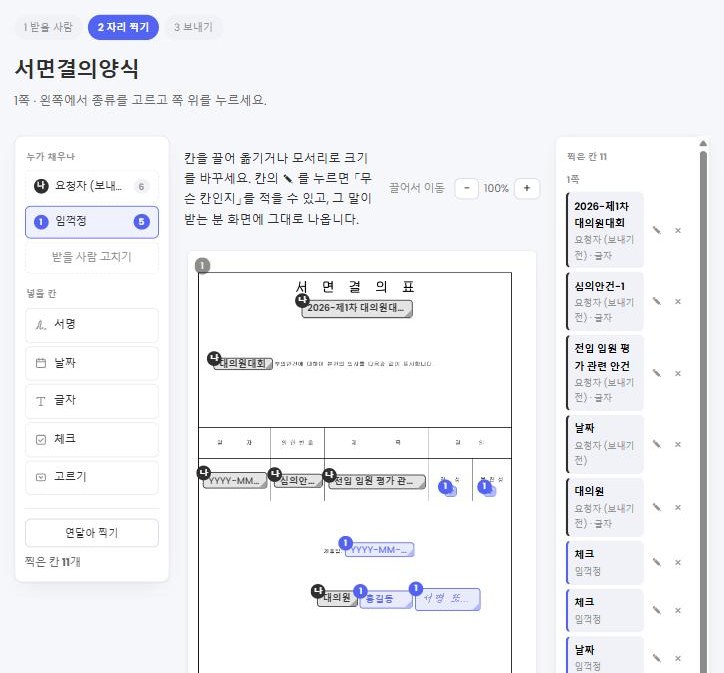Viewport: 724px width, 673px height.
Task: Delete the 임꺽정 날짜 field from list
Action: pos(678,658)
